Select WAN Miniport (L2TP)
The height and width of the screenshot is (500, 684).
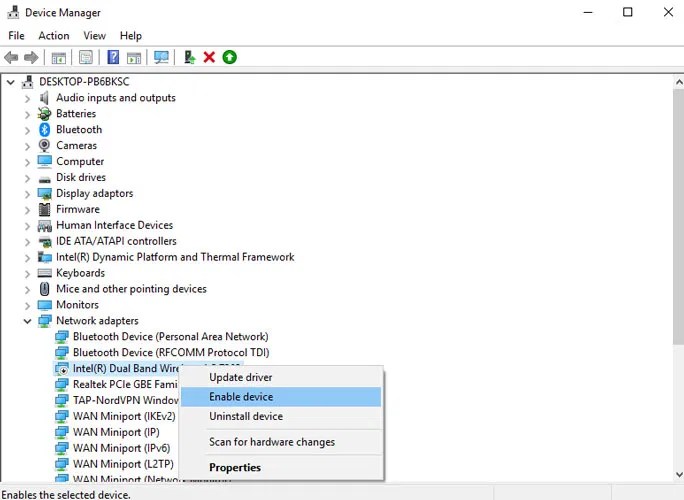123,464
